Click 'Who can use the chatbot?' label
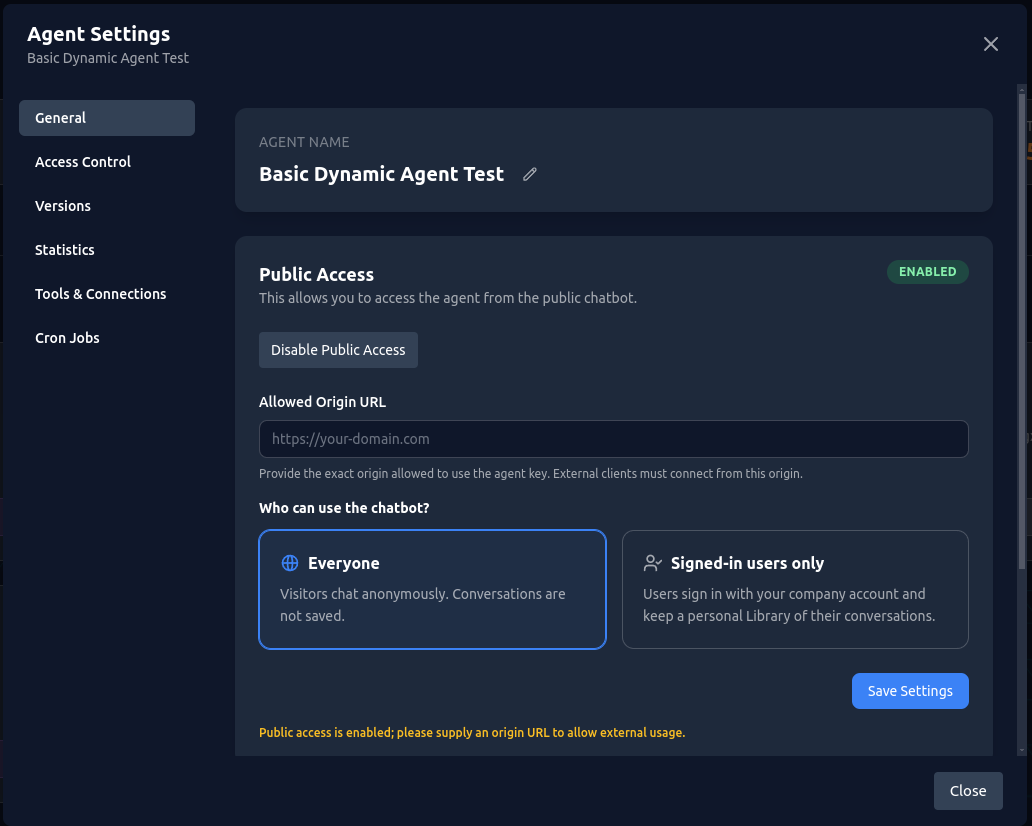The width and height of the screenshot is (1032, 826). point(344,508)
